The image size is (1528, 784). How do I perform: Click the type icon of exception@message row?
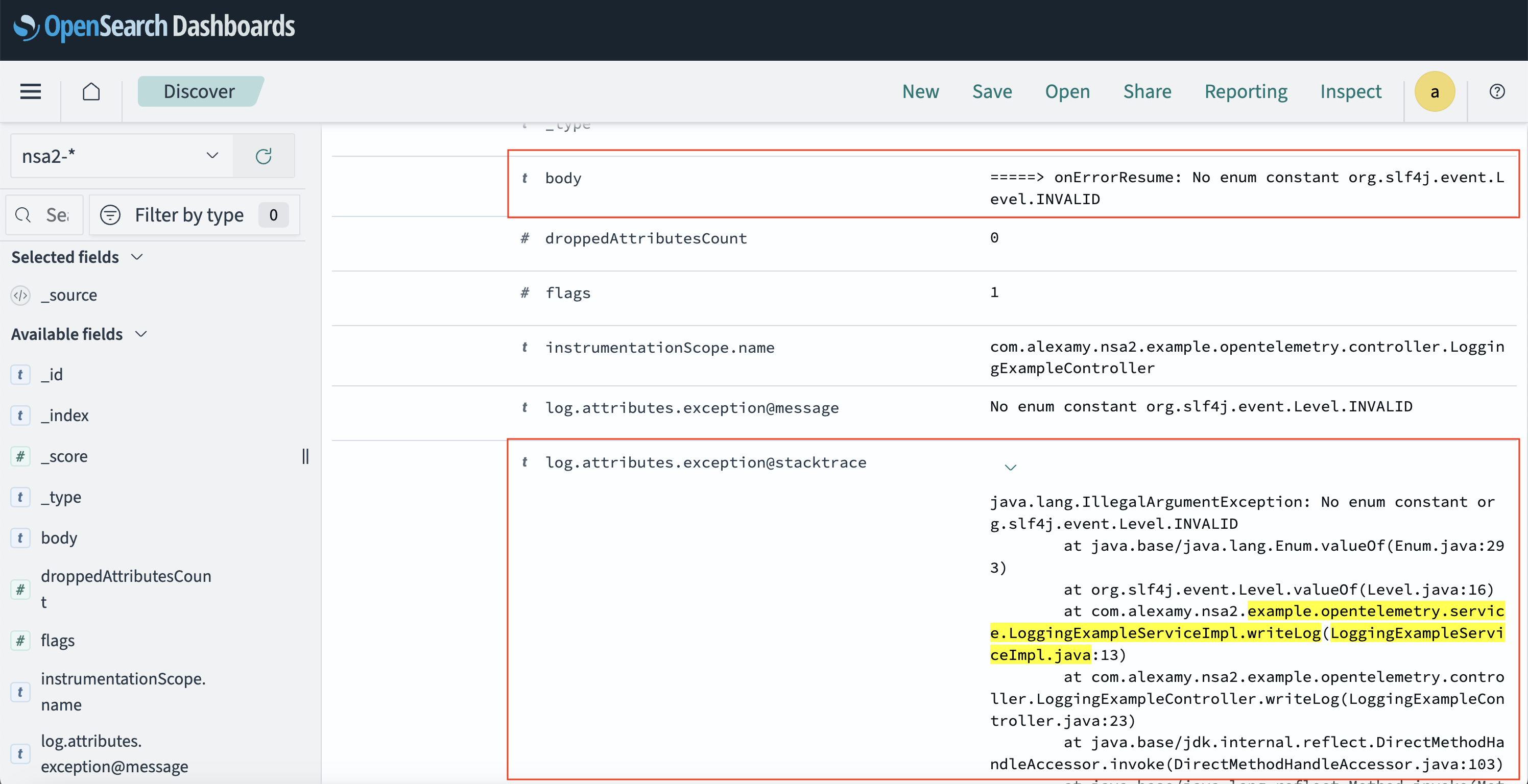[x=524, y=407]
